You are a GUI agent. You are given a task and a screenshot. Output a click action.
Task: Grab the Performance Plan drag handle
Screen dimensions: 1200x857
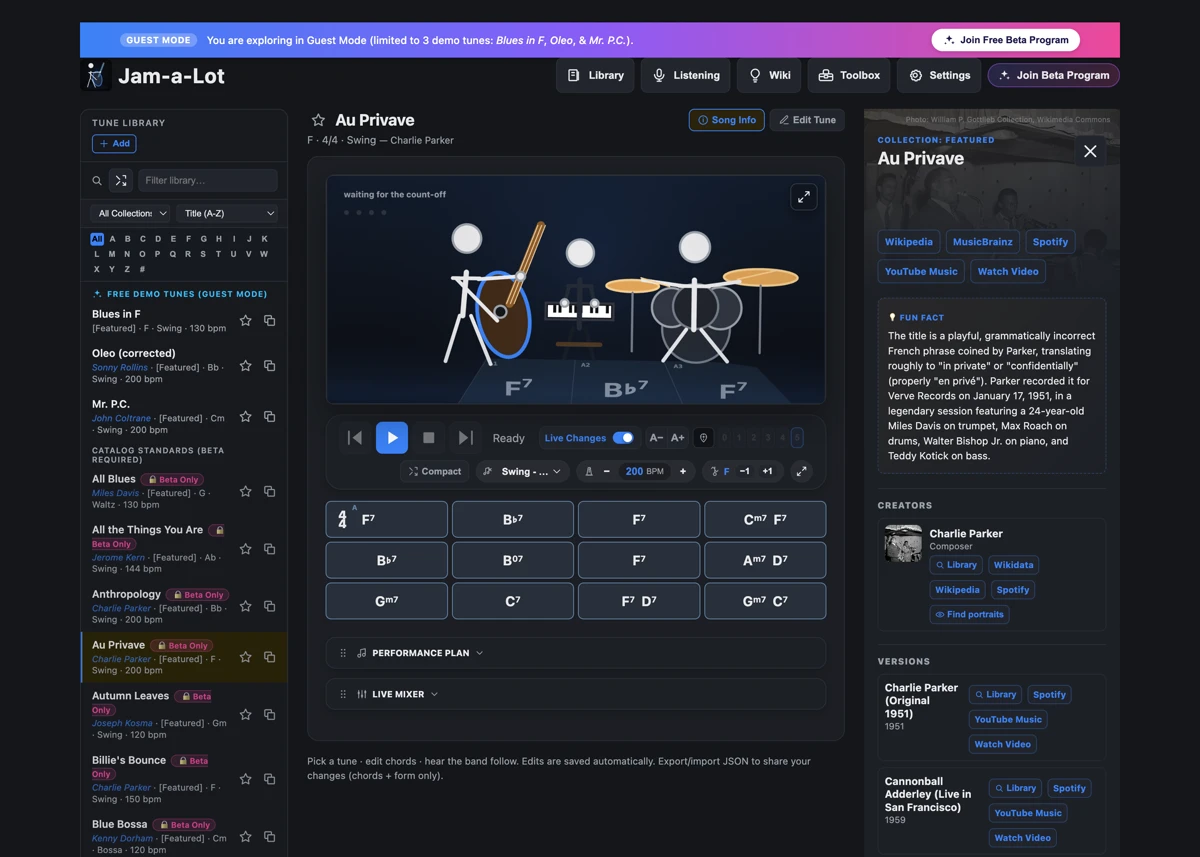pyautogui.click(x=343, y=653)
